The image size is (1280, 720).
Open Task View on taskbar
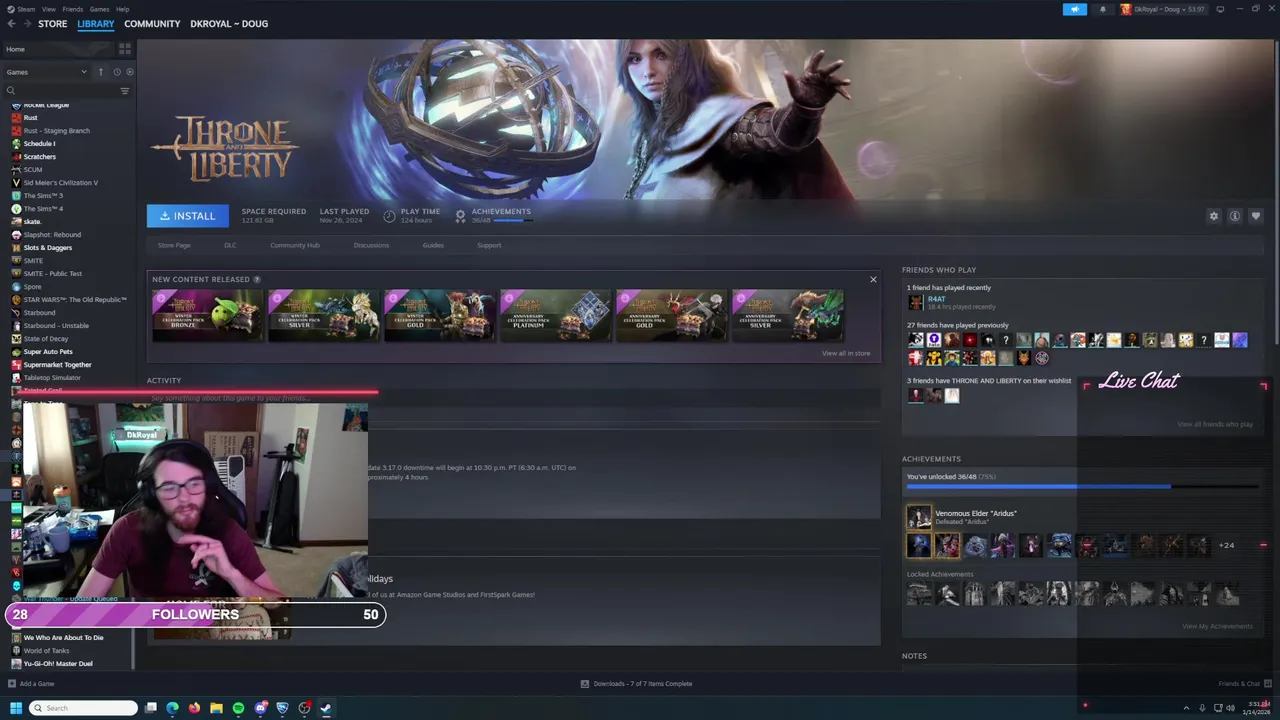click(x=150, y=708)
